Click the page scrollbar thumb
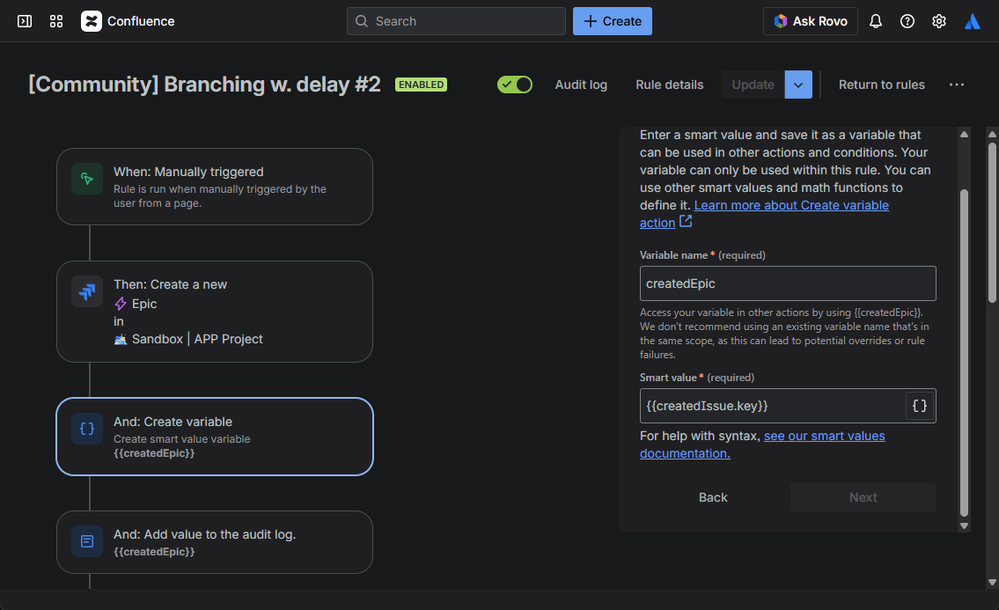Image resolution: width=999 pixels, height=610 pixels. click(992, 222)
